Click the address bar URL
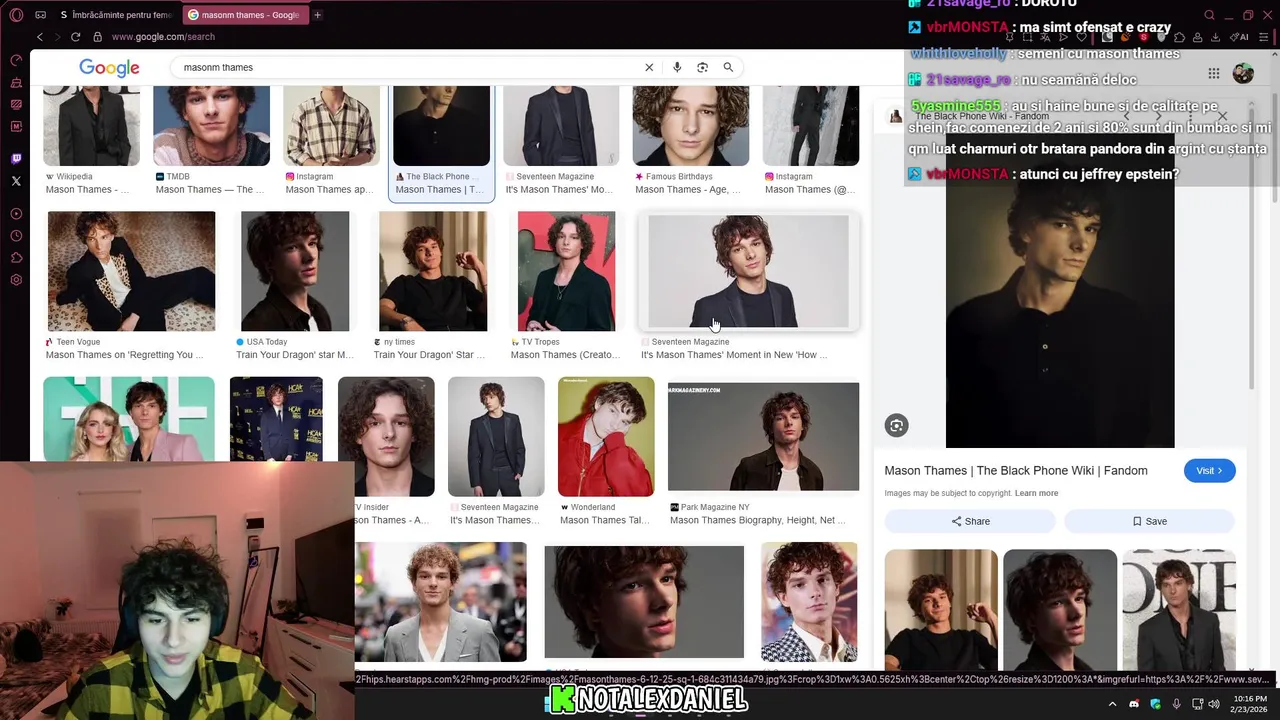 point(163,37)
